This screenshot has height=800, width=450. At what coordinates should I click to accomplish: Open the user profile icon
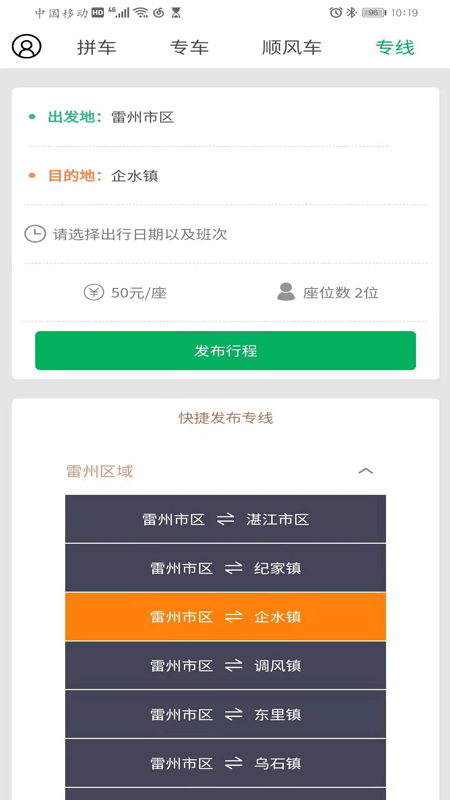(x=27, y=46)
